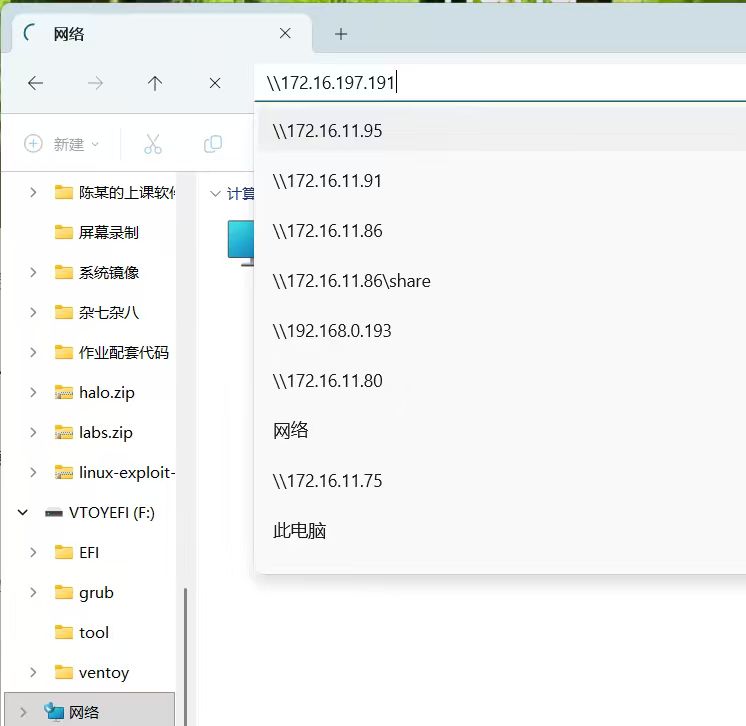Choose \\172.16.11.86\share suggestion
The width and height of the screenshot is (746, 726).
351,281
